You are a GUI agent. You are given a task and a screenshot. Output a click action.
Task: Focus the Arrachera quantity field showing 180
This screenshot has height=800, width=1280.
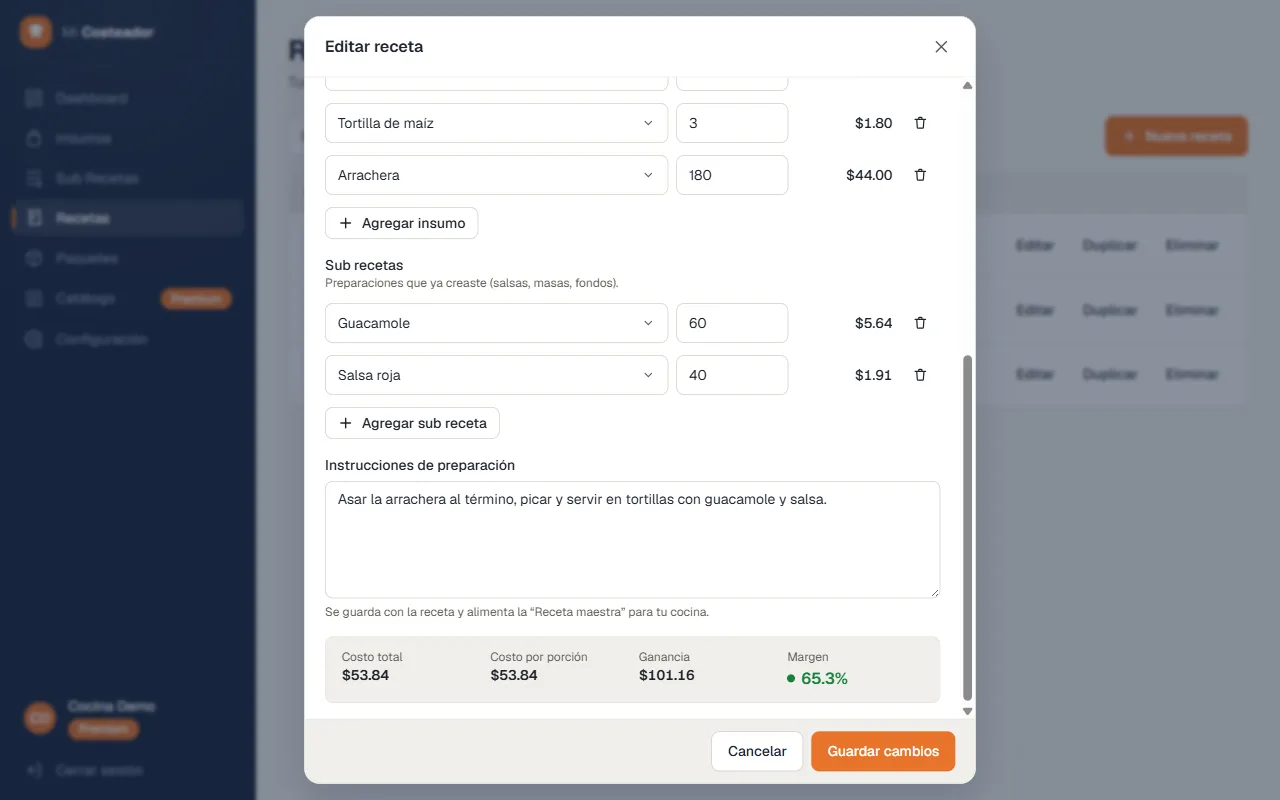click(x=732, y=175)
